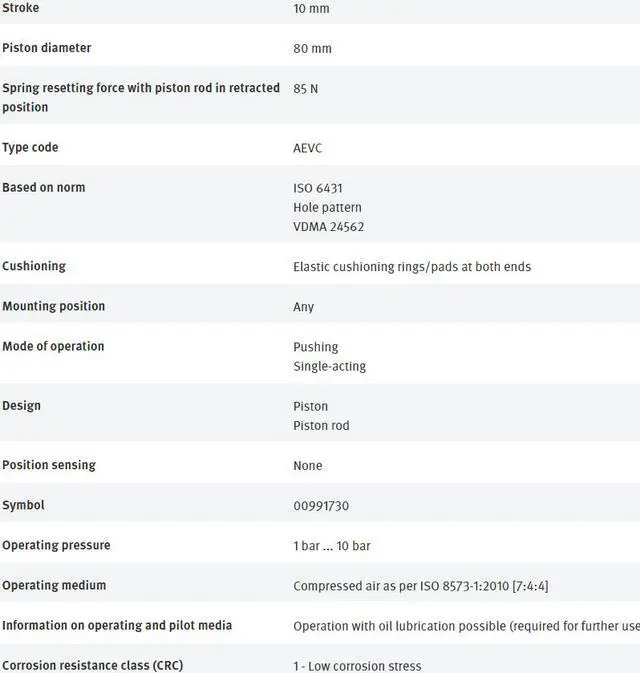
Task: Click the Piston rod design value
Action: [321, 425]
